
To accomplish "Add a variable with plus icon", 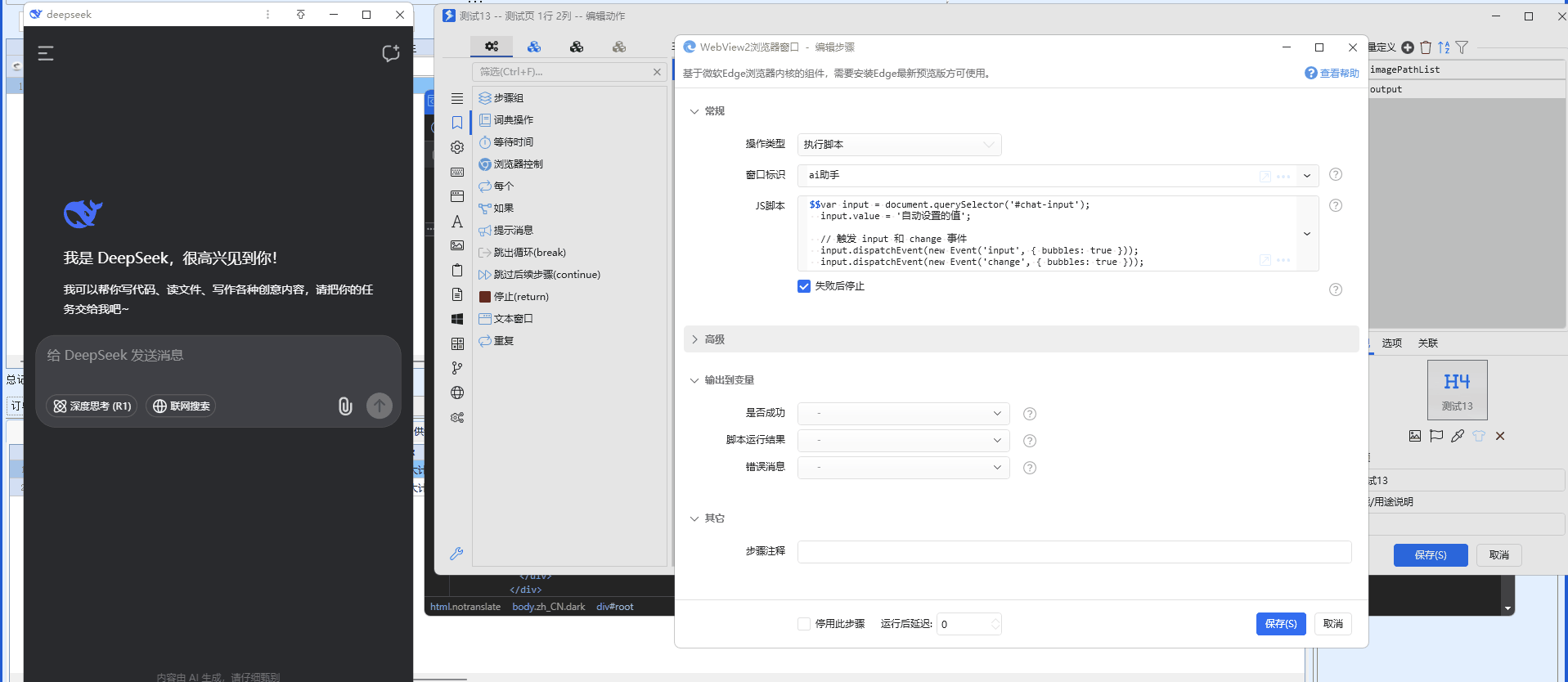I will click(x=1408, y=47).
